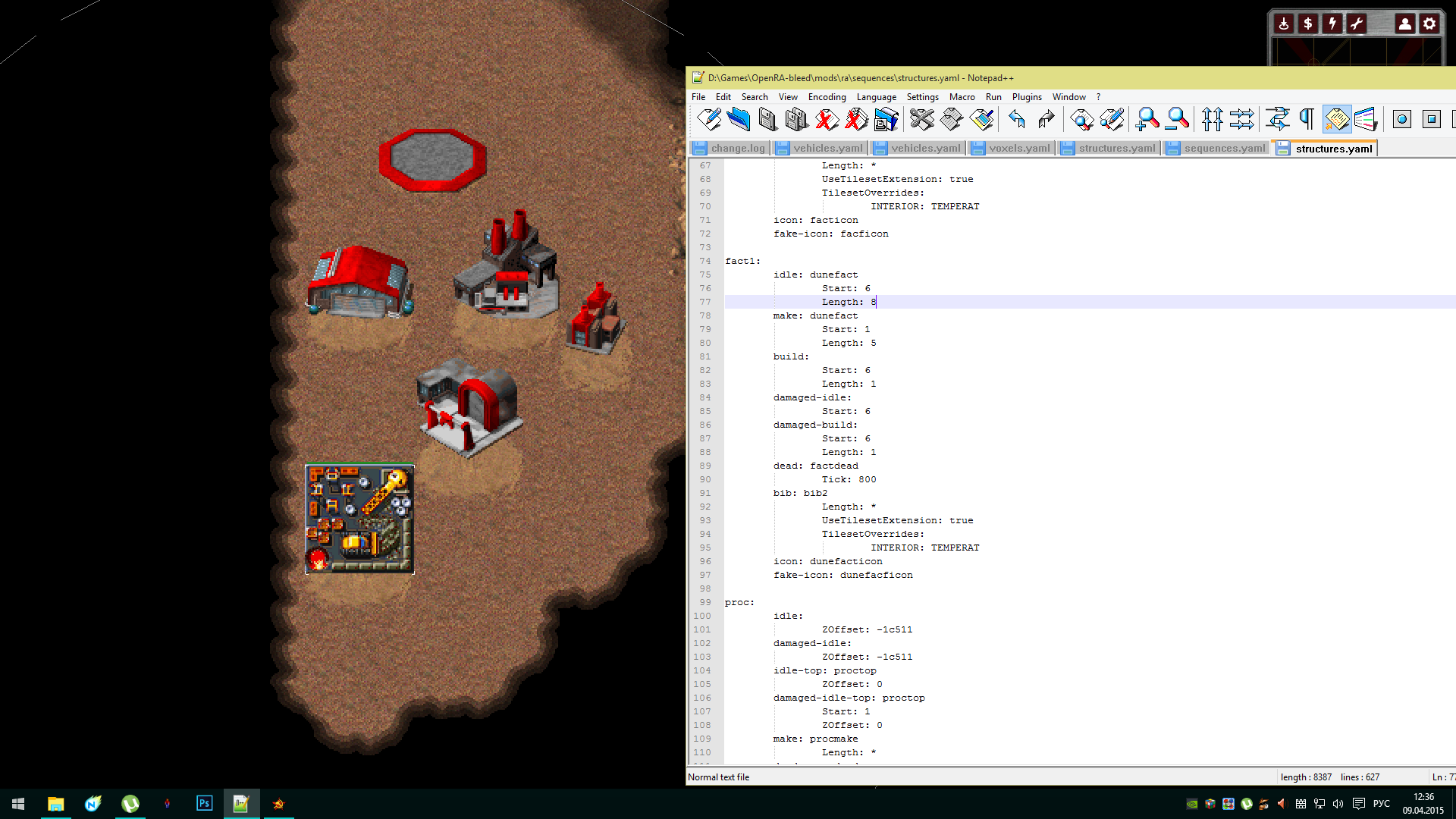Click the stop recording macro icon
The height and width of the screenshot is (819, 1456).
pos(1432,119)
